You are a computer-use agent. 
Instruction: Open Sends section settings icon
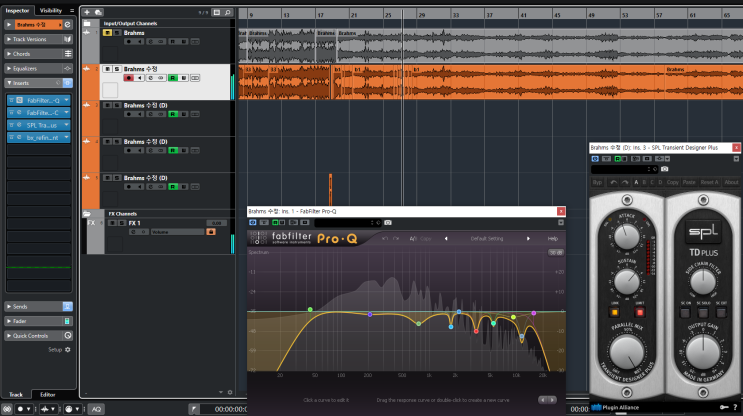tap(67, 307)
